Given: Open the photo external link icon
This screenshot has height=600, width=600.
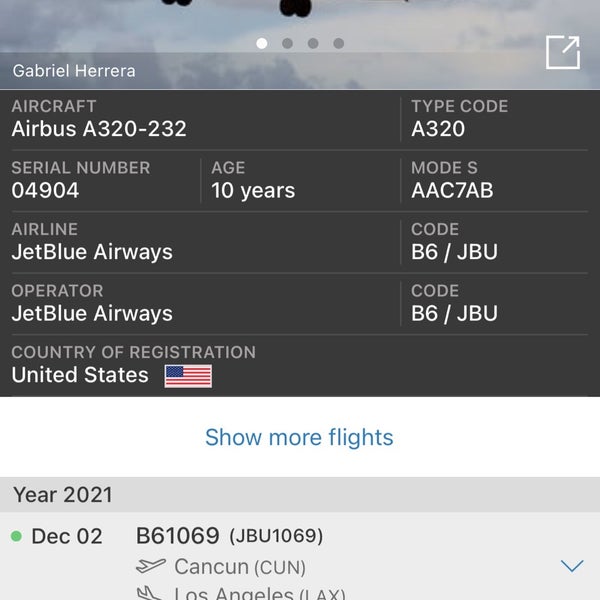Looking at the screenshot, I should coord(563,53).
